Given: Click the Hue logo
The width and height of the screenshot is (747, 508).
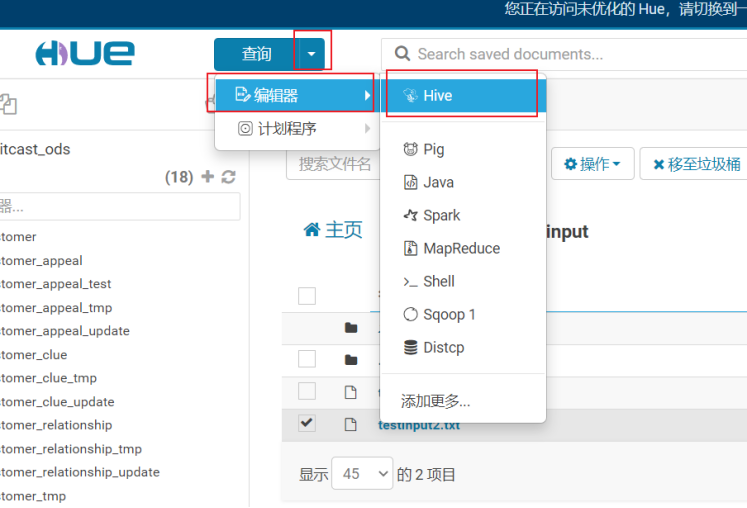Looking at the screenshot, I should [x=85, y=53].
